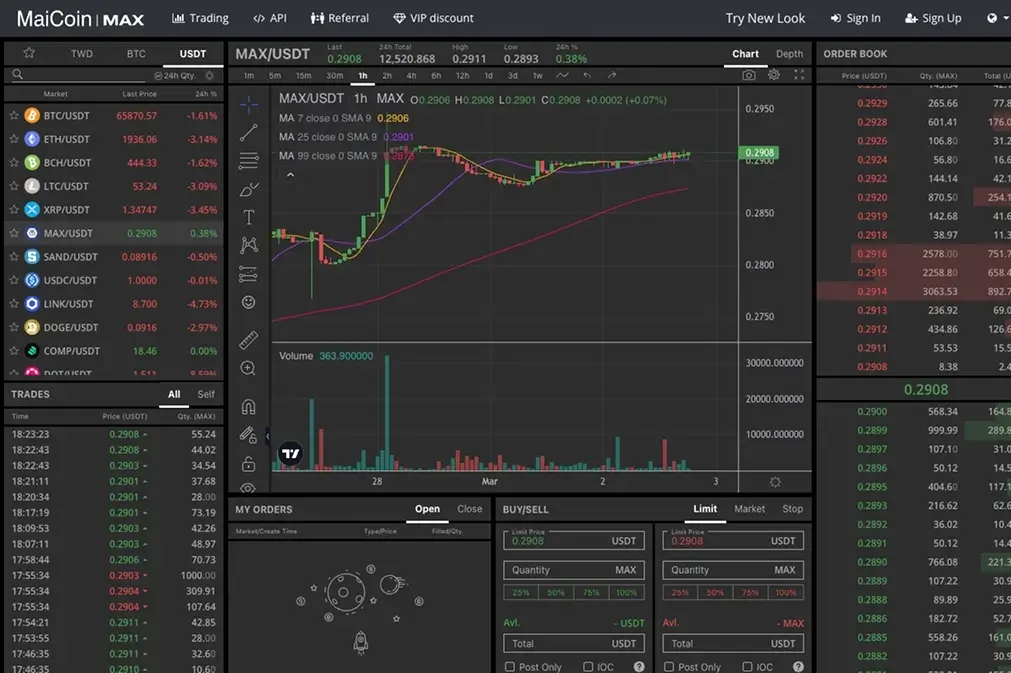Select the trend line drawing tool
The width and height of the screenshot is (1011, 673).
pyautogui.click(x=248, y=132)
